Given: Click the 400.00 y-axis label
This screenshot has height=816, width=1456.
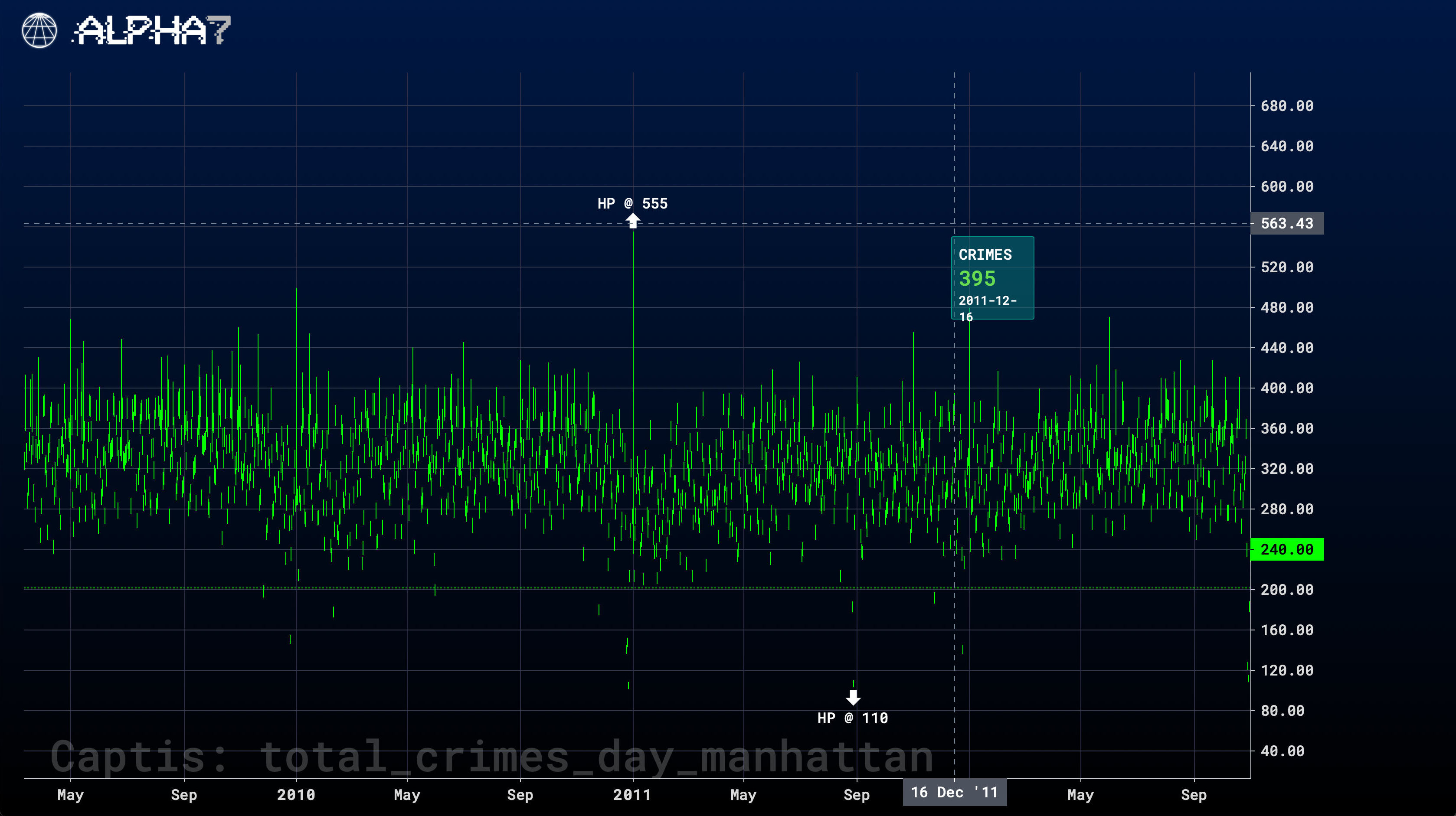Looking at the screenshot, I should [1287, 388].
